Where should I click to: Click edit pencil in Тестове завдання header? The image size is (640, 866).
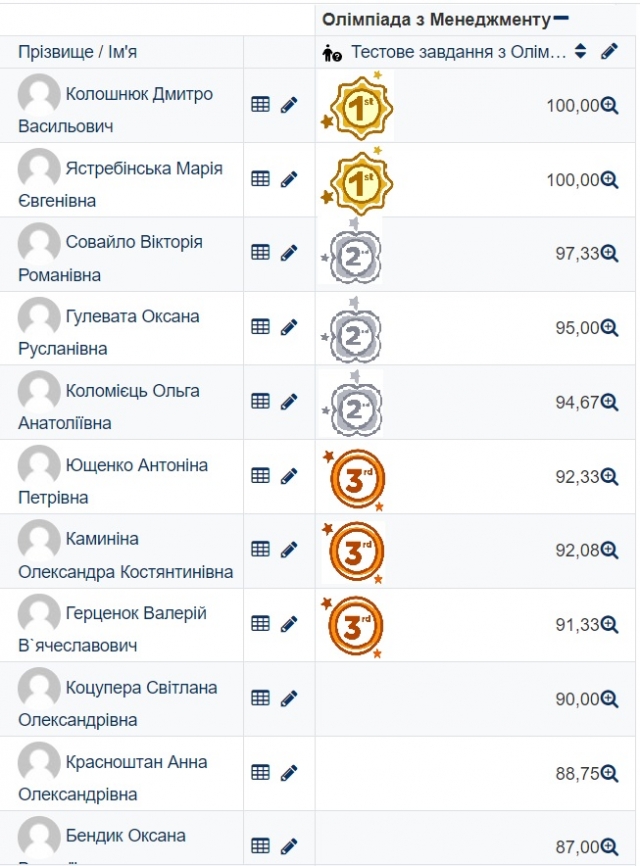coord(609,52)
